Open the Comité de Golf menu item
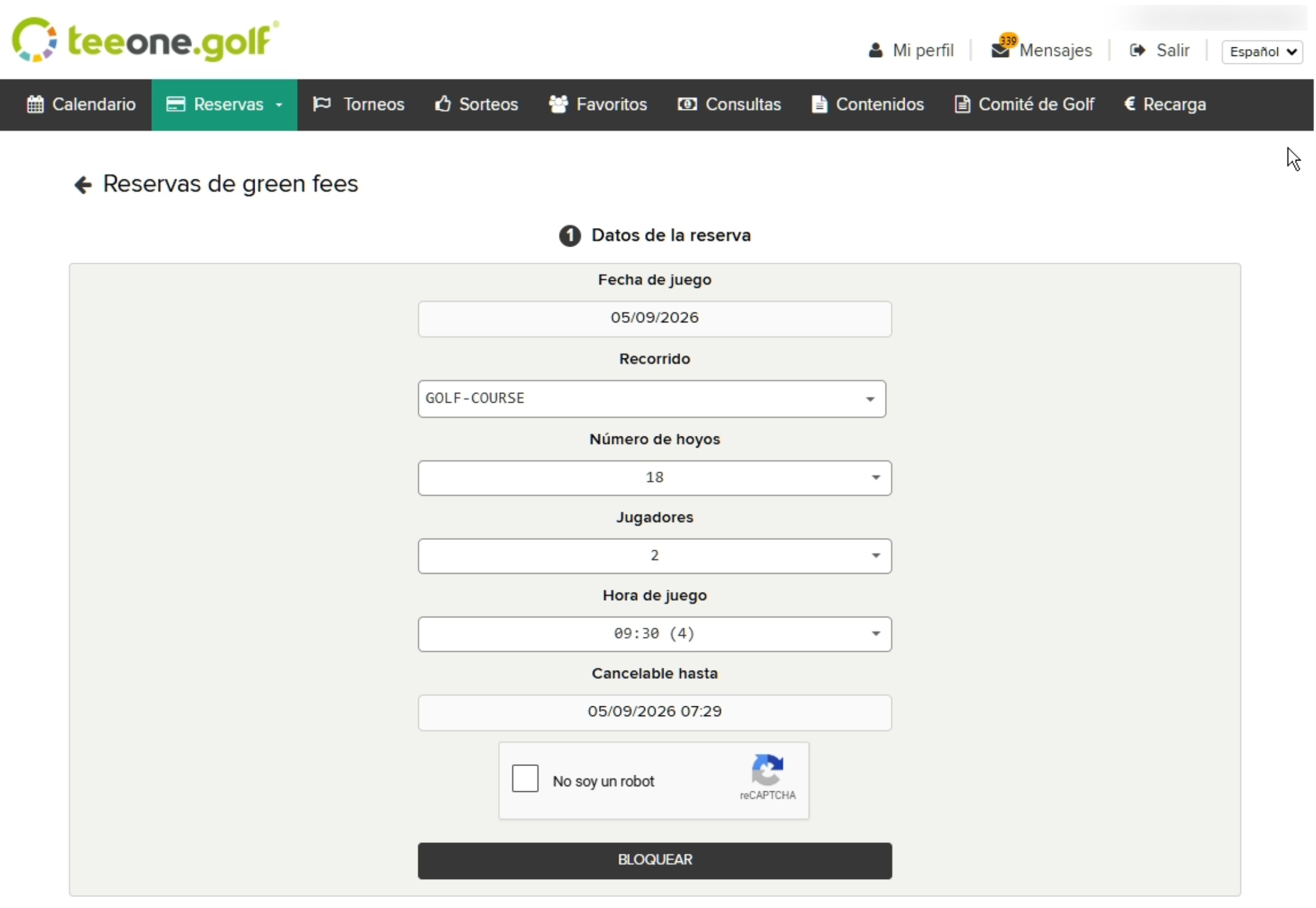1316x908 pixels. pos(1024,105)
